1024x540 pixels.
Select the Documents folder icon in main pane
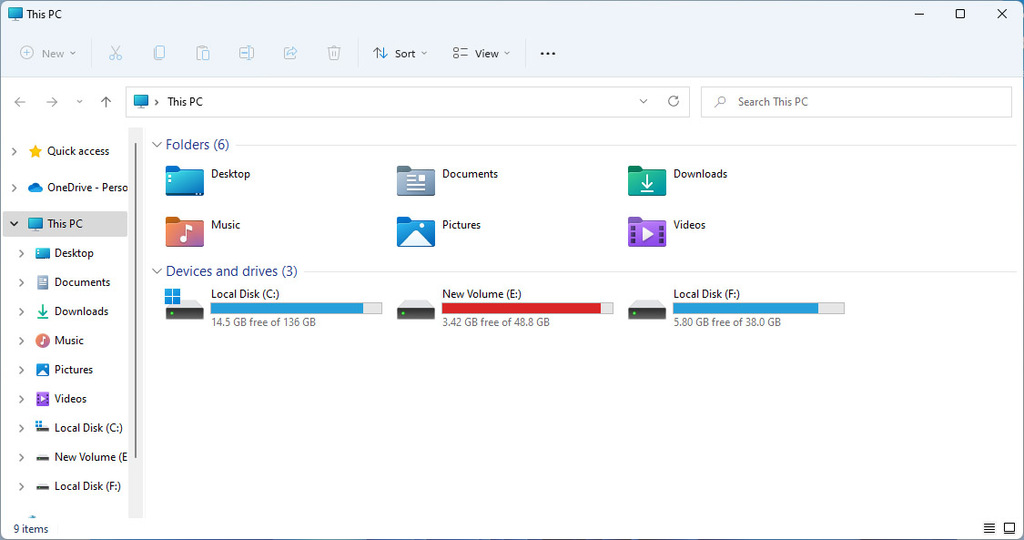[415, 181]
